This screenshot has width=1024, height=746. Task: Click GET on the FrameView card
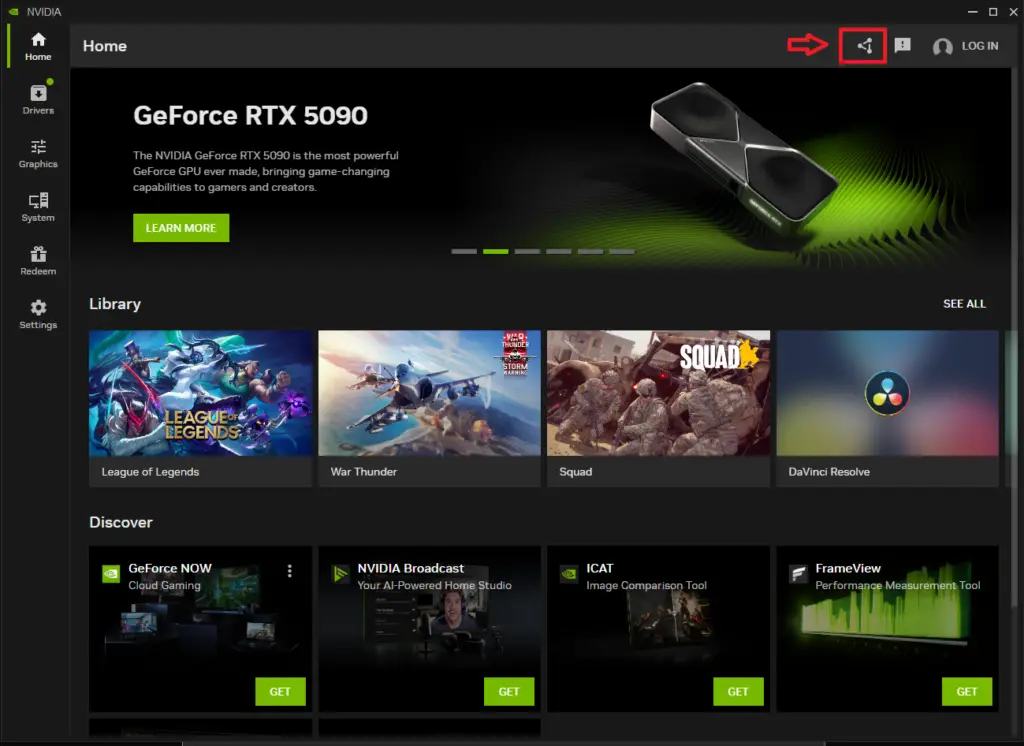[967, 691]
